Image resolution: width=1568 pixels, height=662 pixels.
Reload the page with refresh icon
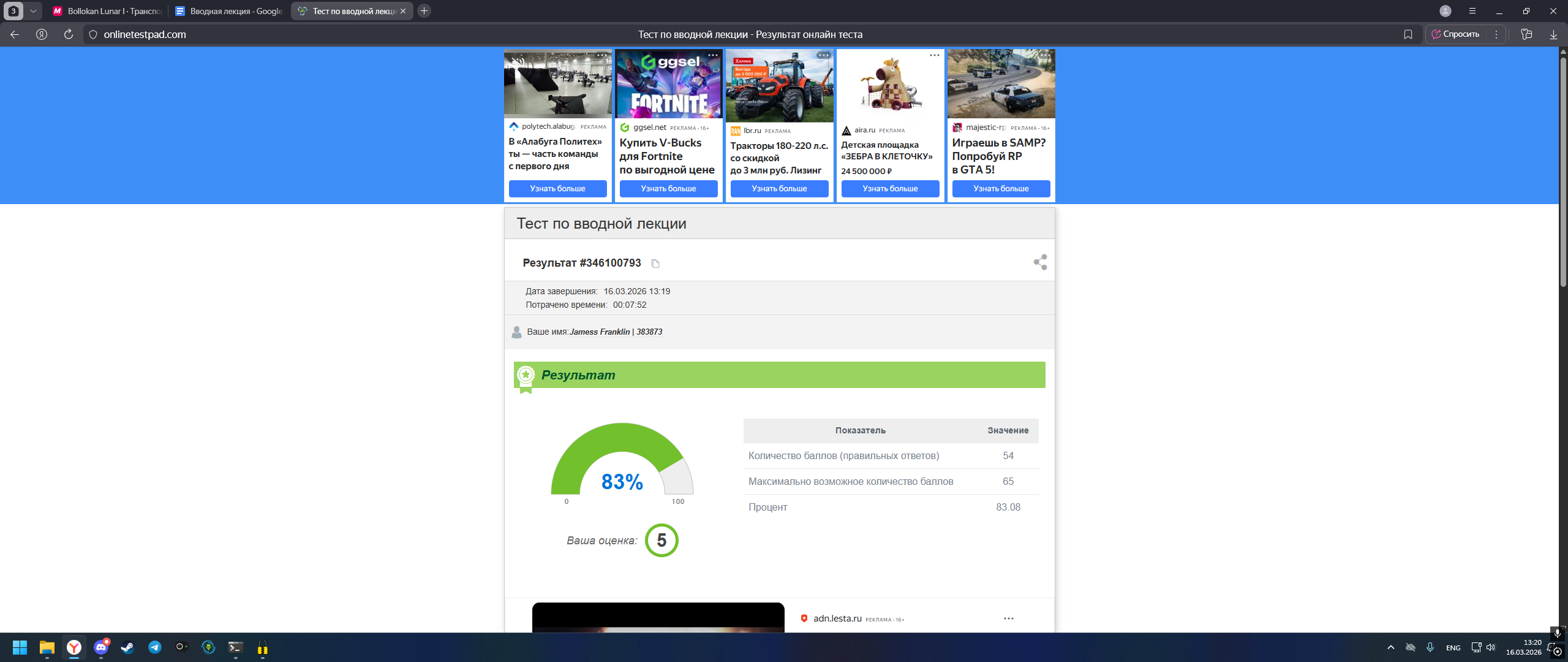point(69,34)
